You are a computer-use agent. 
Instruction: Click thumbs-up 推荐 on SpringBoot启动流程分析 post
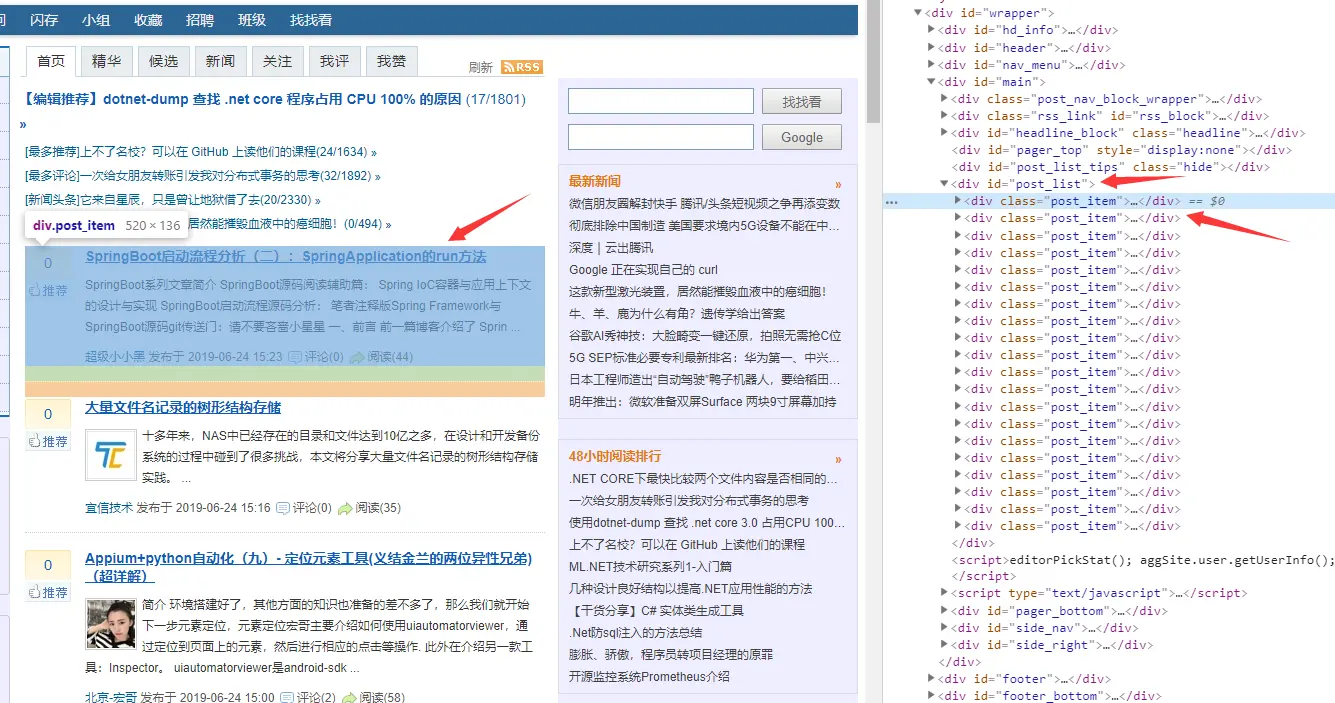(x=48, y=290)
